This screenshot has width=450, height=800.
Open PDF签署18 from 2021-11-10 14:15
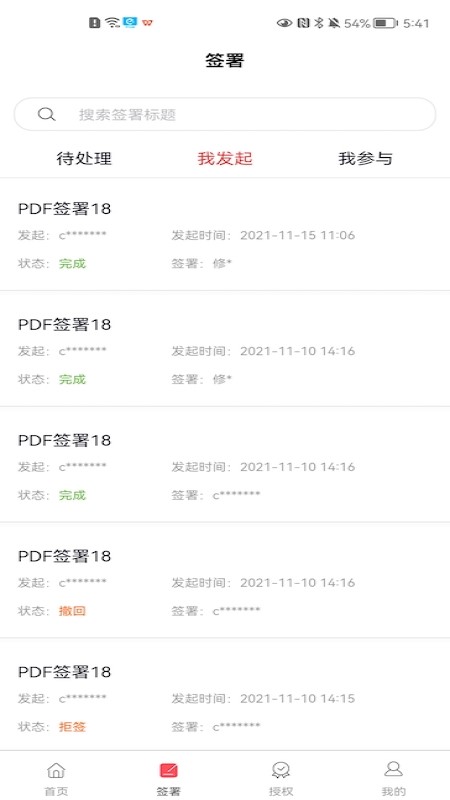pos(225,696)
